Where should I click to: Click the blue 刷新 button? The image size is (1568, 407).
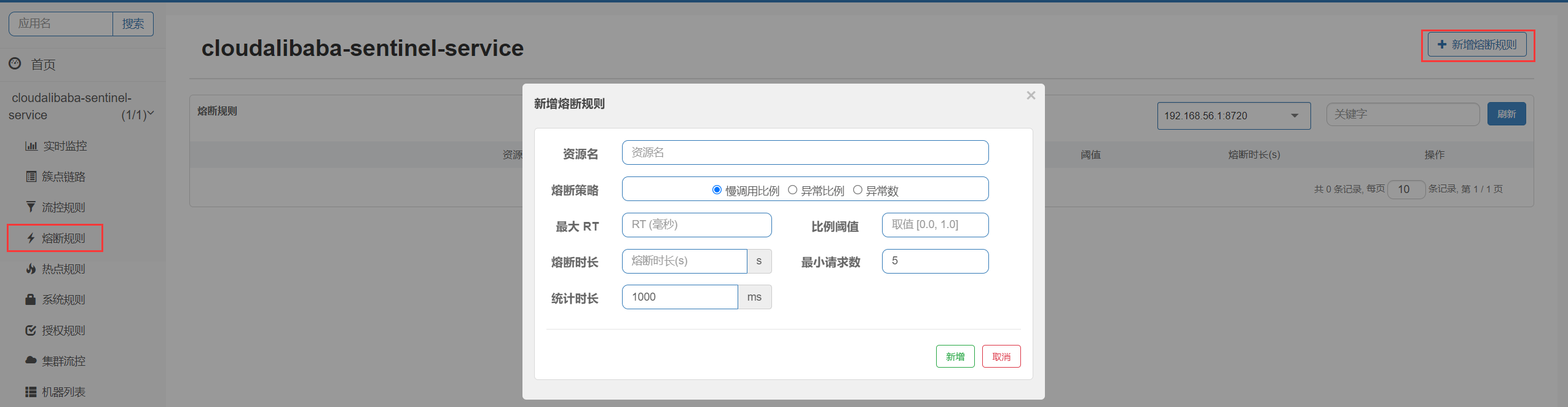(x=1507, y=114)
